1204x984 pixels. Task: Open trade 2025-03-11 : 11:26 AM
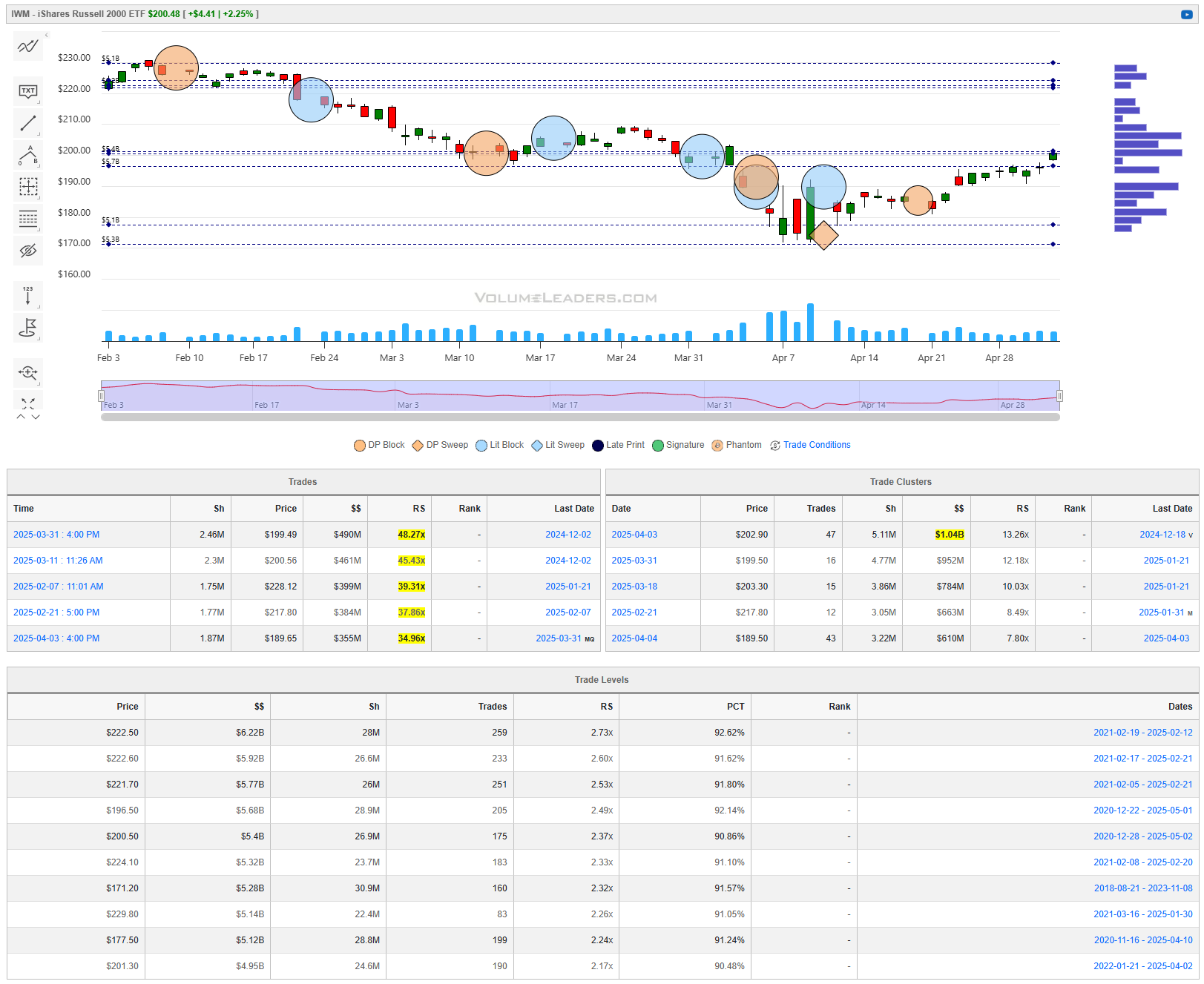click(x=58, y=561)
